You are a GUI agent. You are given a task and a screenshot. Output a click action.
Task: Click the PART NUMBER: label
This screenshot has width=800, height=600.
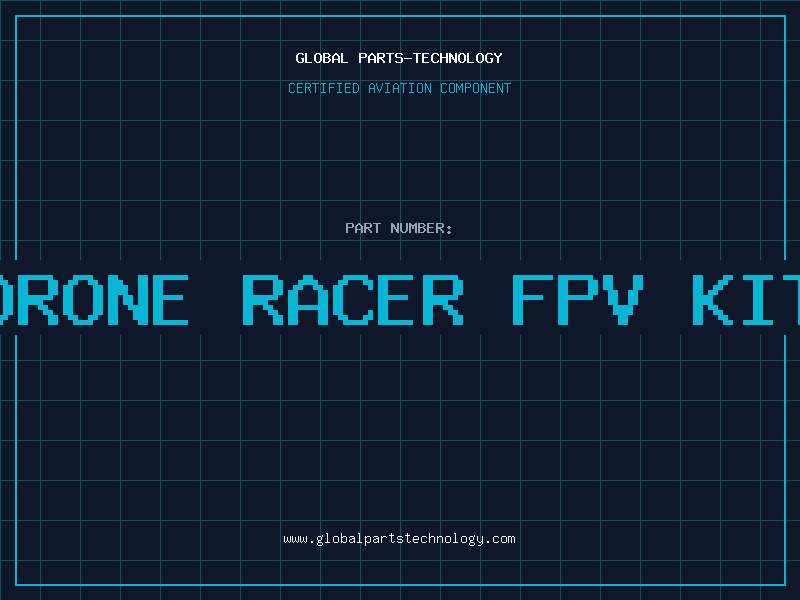coord(399,228)
